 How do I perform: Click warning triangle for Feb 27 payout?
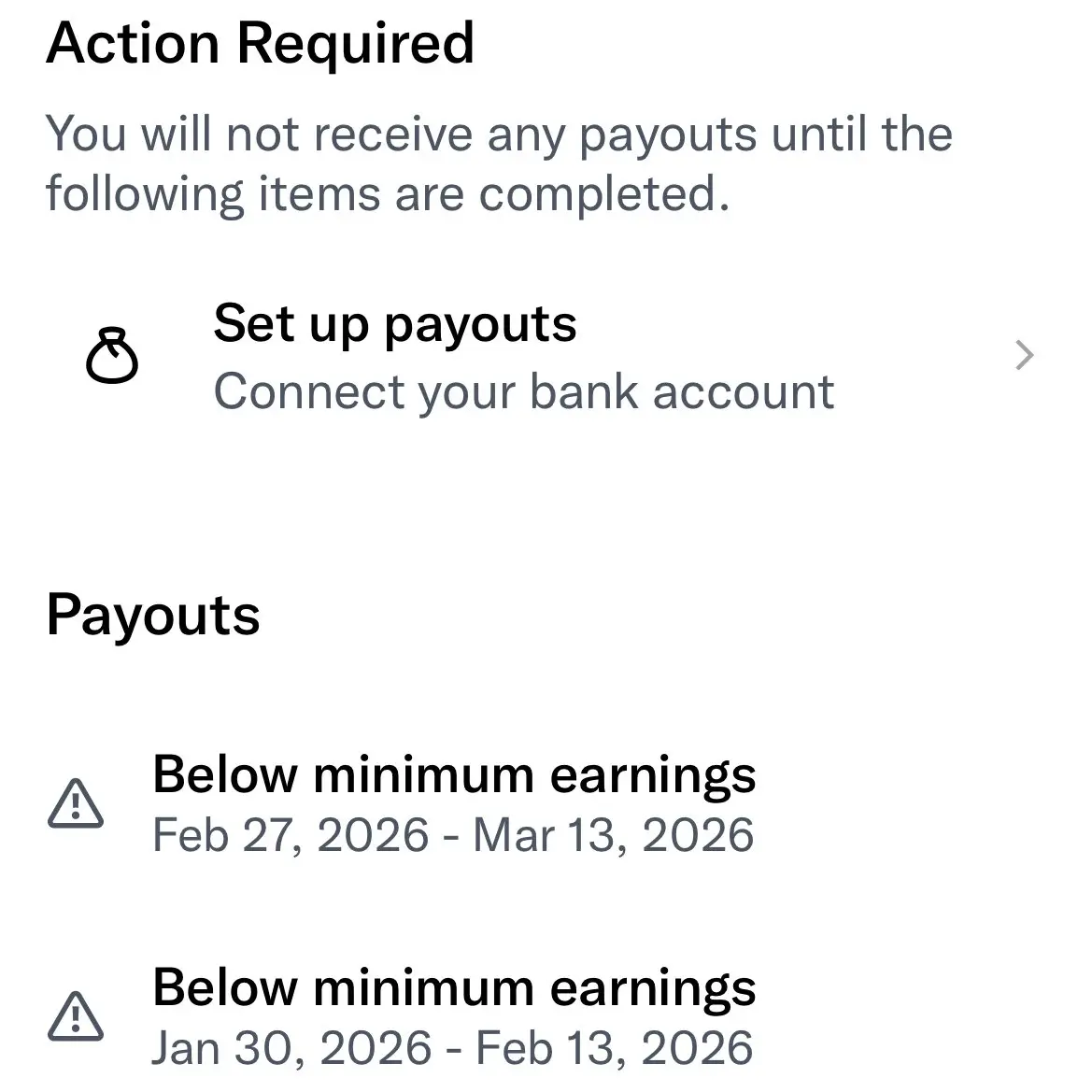[x=76, y=803]
